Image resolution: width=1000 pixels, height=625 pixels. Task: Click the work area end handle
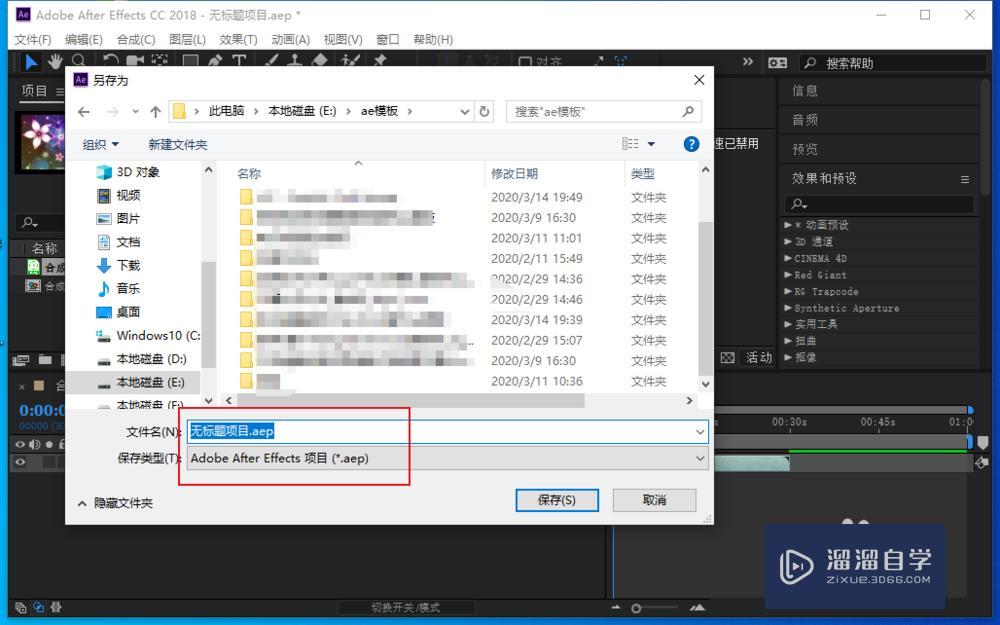pos(970,442)
